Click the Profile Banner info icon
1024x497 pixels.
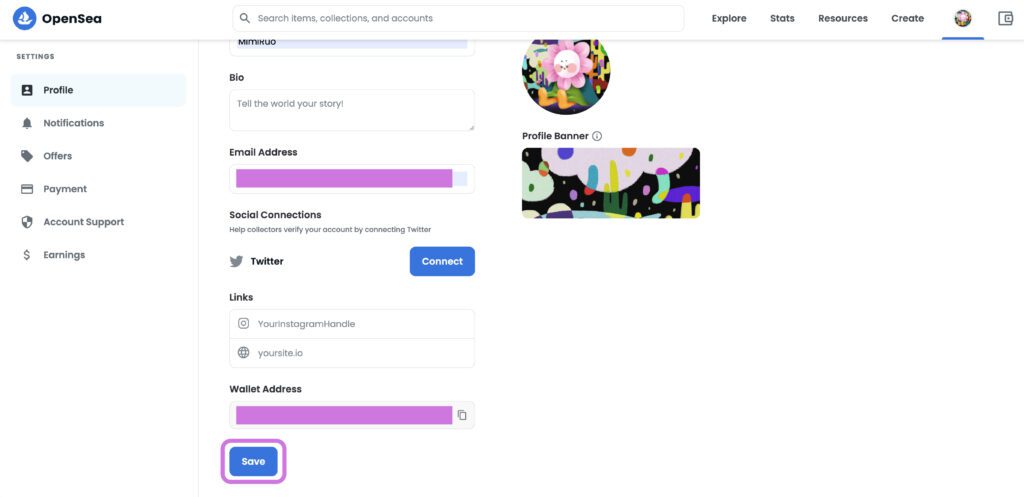(x=597, y=136)
